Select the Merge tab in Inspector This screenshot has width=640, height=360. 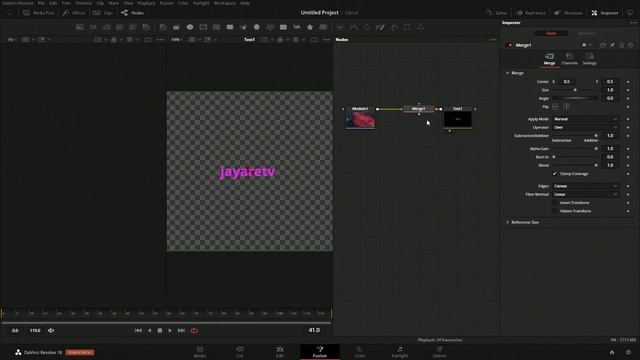click(549, 59)
